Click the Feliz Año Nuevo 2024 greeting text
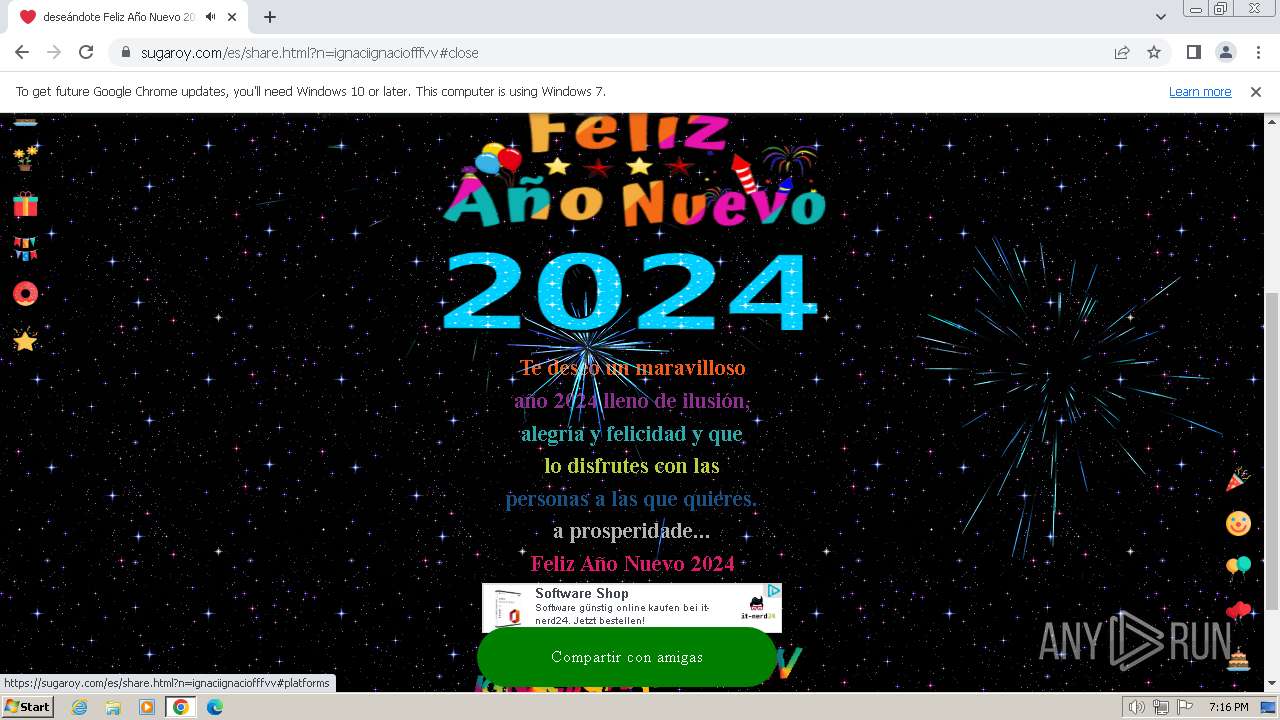Screen dimensions: 1280x720 click(x=632, y=563)
